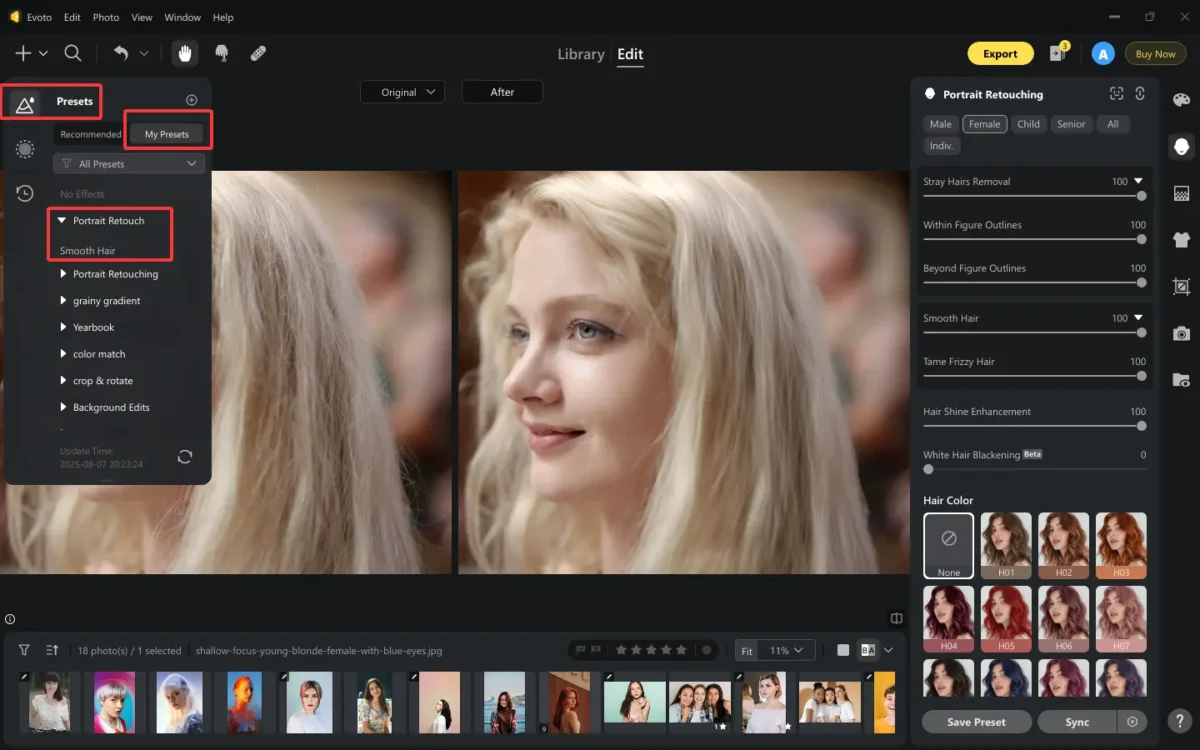The height and width of the screenshot is (750, 1200).
Task: Expand the crop & rotate preset group
Action: [x=64, y=381]
